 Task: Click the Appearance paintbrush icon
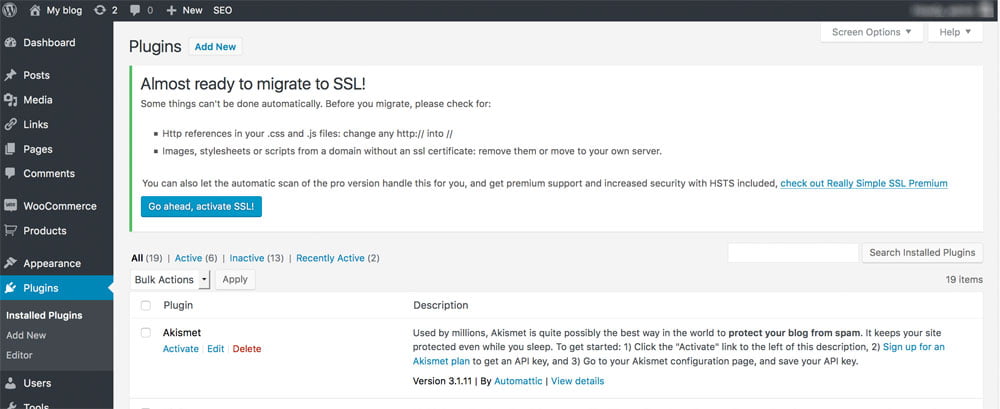click(10, 263)
